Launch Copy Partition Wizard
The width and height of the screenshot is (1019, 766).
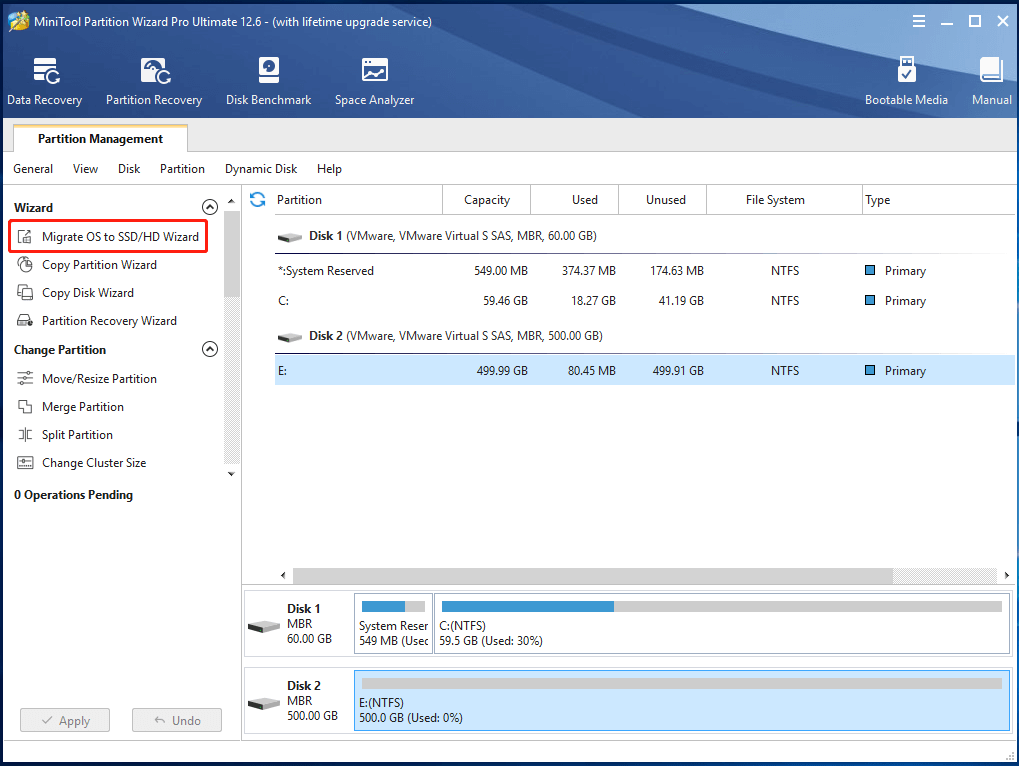click(x=99, y=264)
